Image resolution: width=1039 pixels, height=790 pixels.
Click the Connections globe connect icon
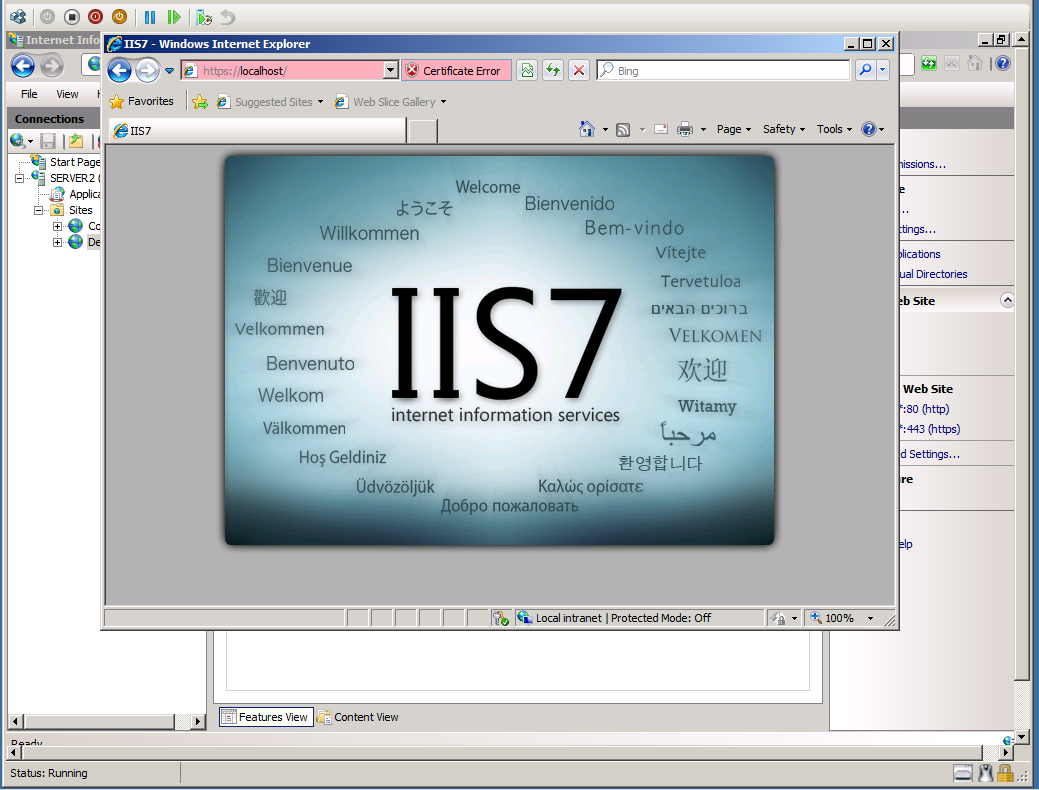17,141
